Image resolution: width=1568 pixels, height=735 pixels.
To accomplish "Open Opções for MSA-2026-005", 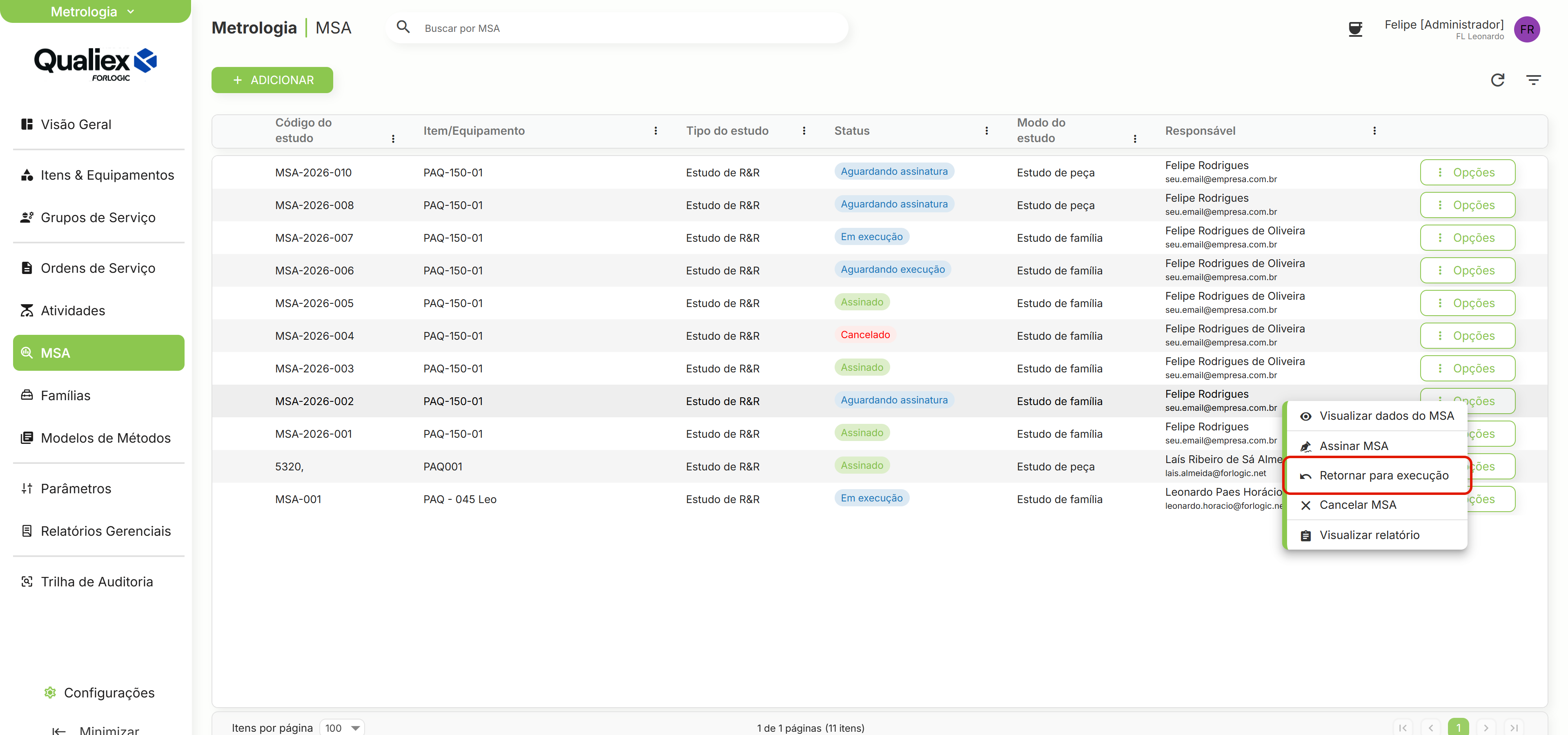I will tap(1467, 303).
